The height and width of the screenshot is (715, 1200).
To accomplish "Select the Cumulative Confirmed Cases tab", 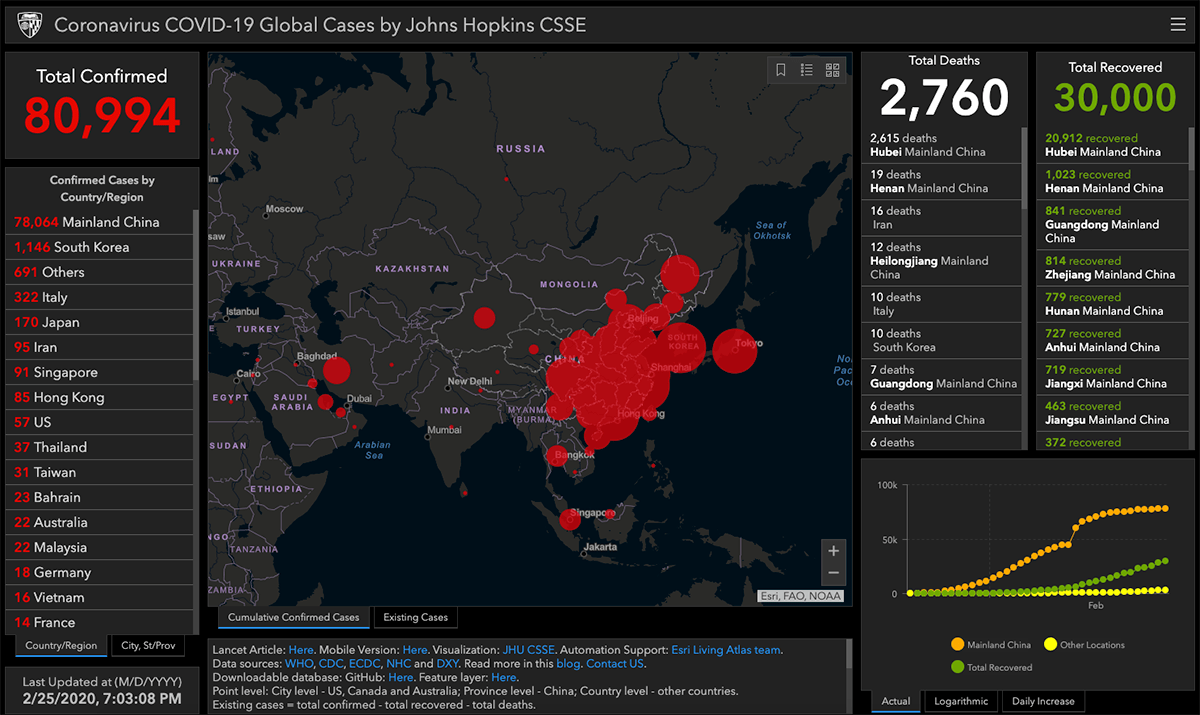I will pyautogui.click(x=294, y=617).
